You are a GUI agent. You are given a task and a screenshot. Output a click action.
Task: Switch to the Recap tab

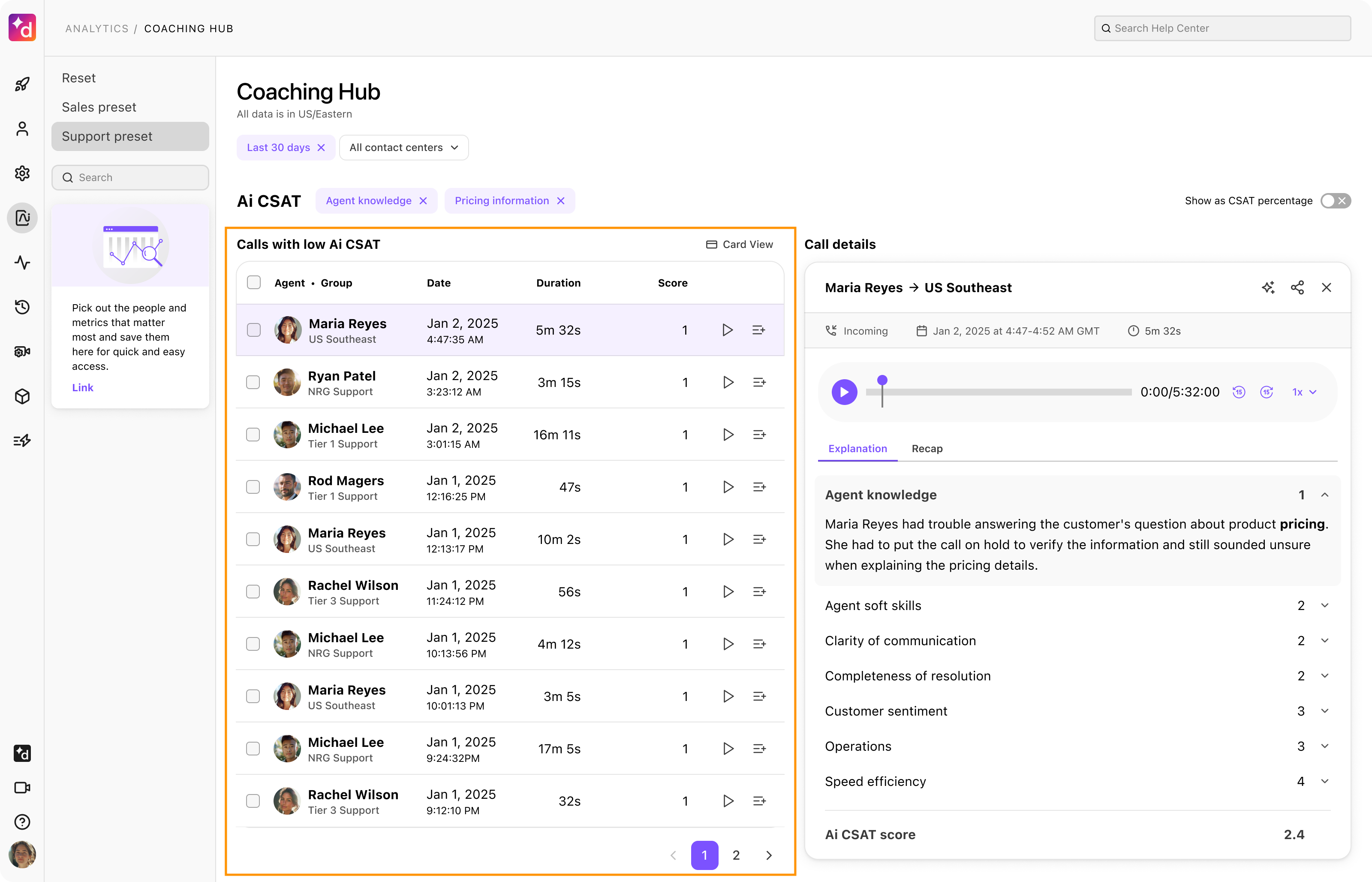(x=927, y=448)
